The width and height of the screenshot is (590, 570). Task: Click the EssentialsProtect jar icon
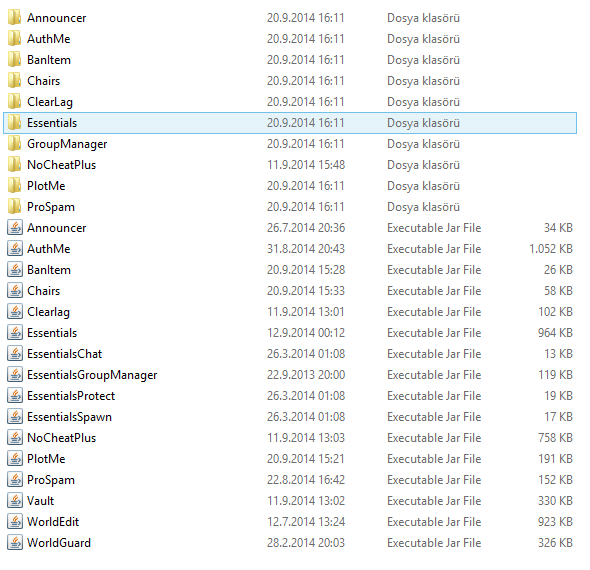pyautogui.click(x=15, y=396)
